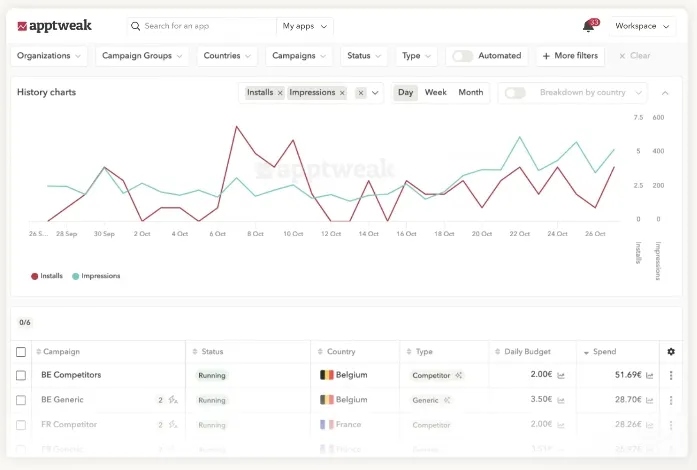View spend chart for BE Competitors
This screenshot has width=697, height=470.
[650, 375]
